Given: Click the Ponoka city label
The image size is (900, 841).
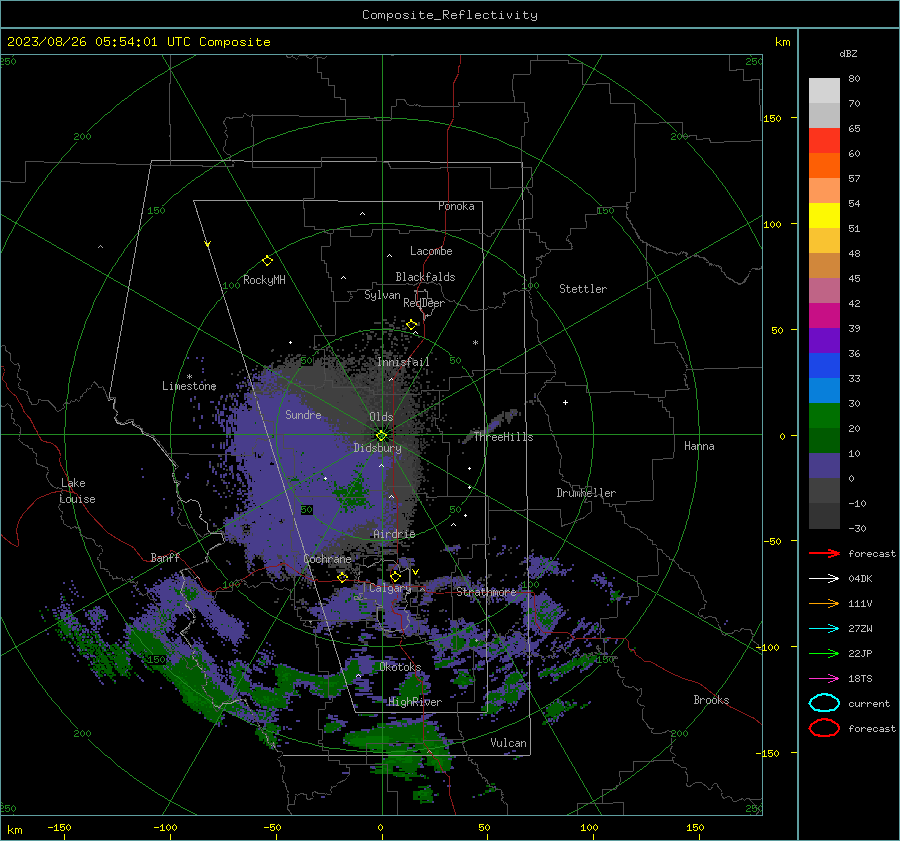Looking at the screenshot, I should (x=456, y=206).
